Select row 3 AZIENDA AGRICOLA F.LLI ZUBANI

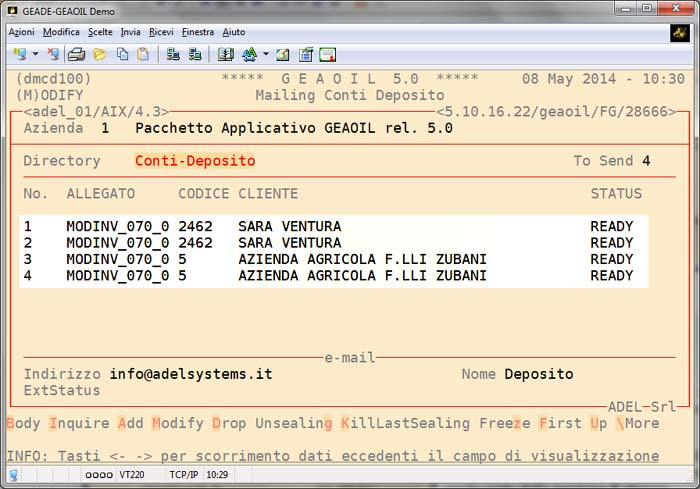point(362,259)
